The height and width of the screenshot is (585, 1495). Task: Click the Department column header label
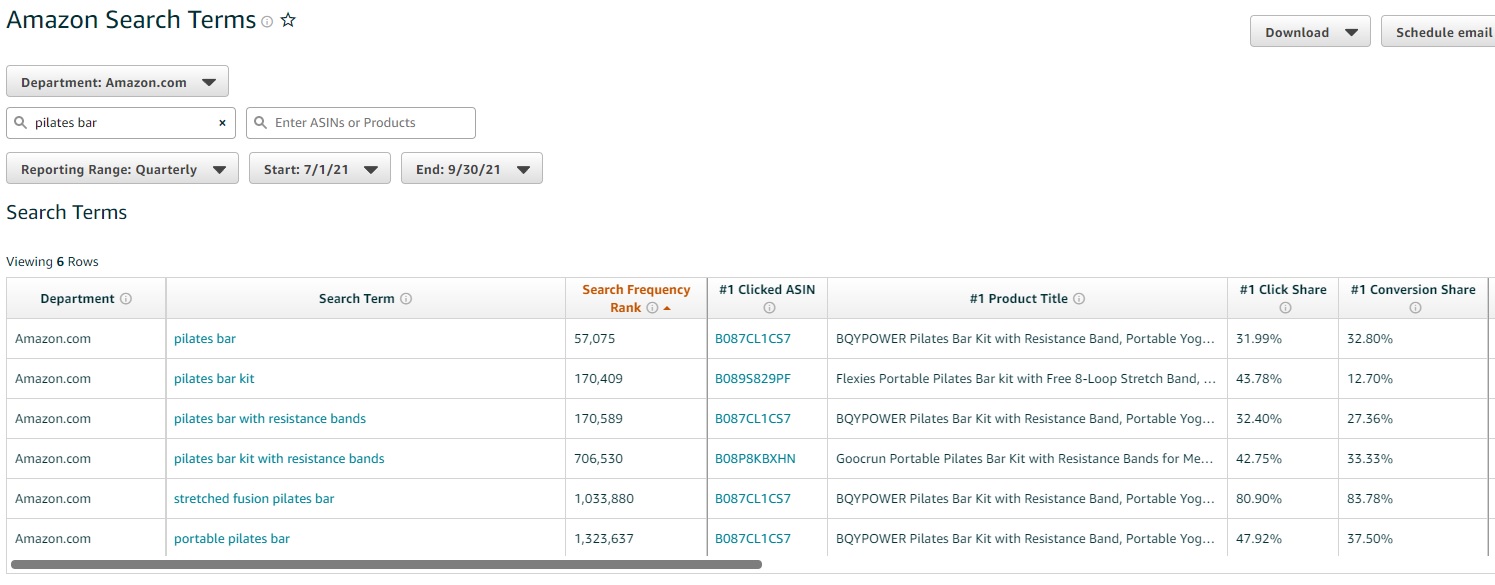click(x=77, y=299)
